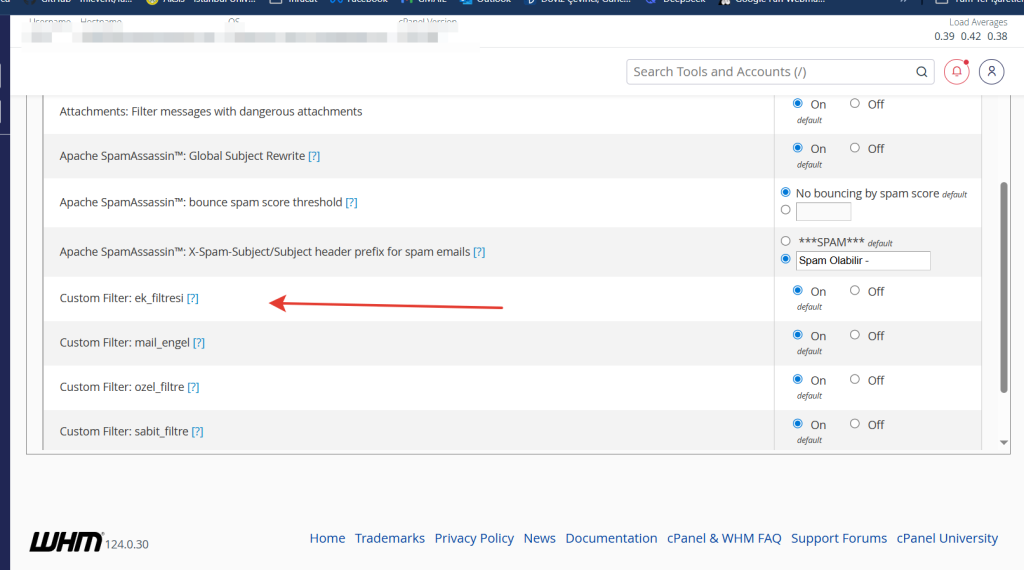Open the user account icon
The image size is (1024, 570).
[x=991, y=72]
